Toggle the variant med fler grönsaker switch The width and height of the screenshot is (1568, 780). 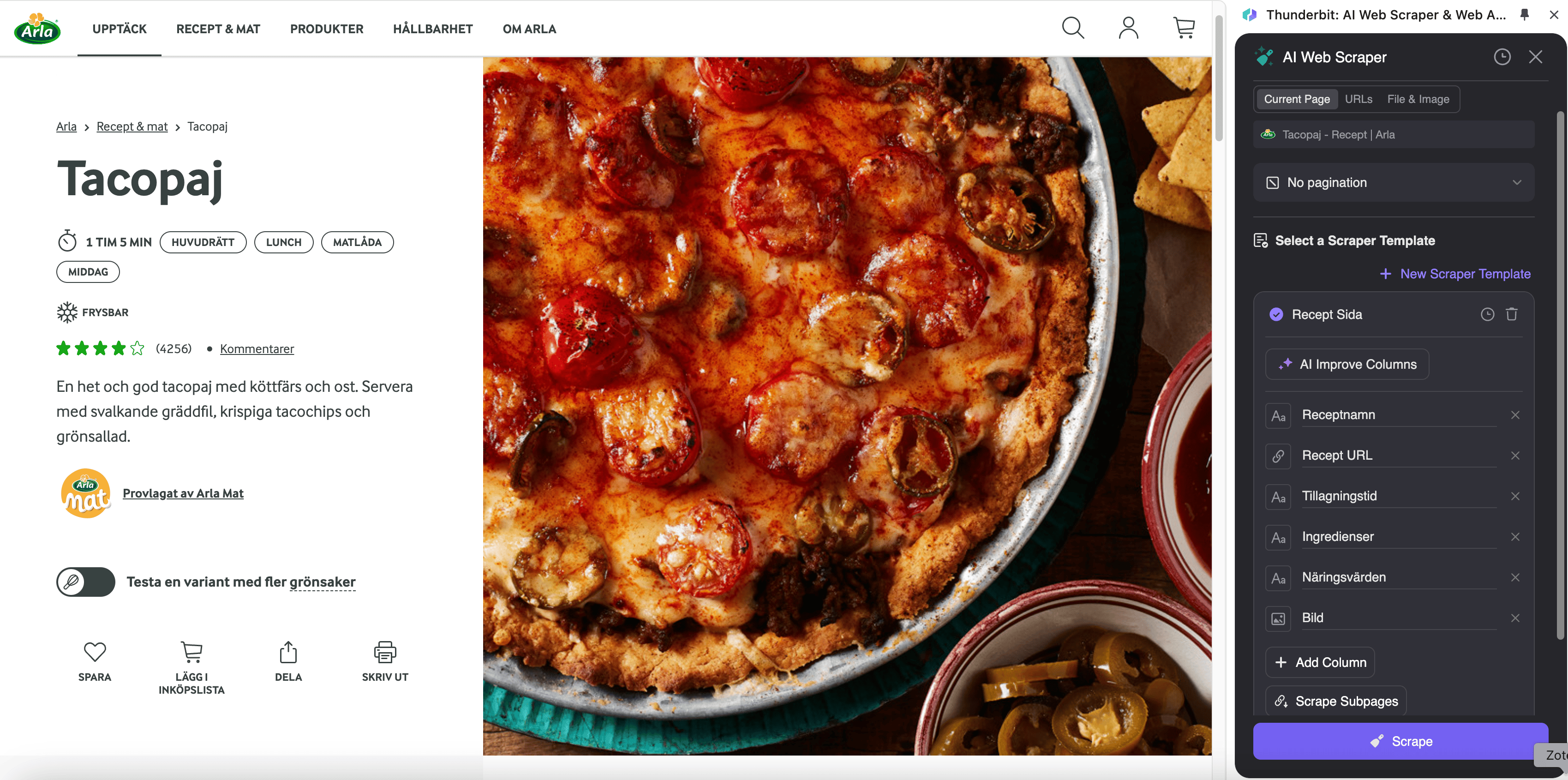86,582
